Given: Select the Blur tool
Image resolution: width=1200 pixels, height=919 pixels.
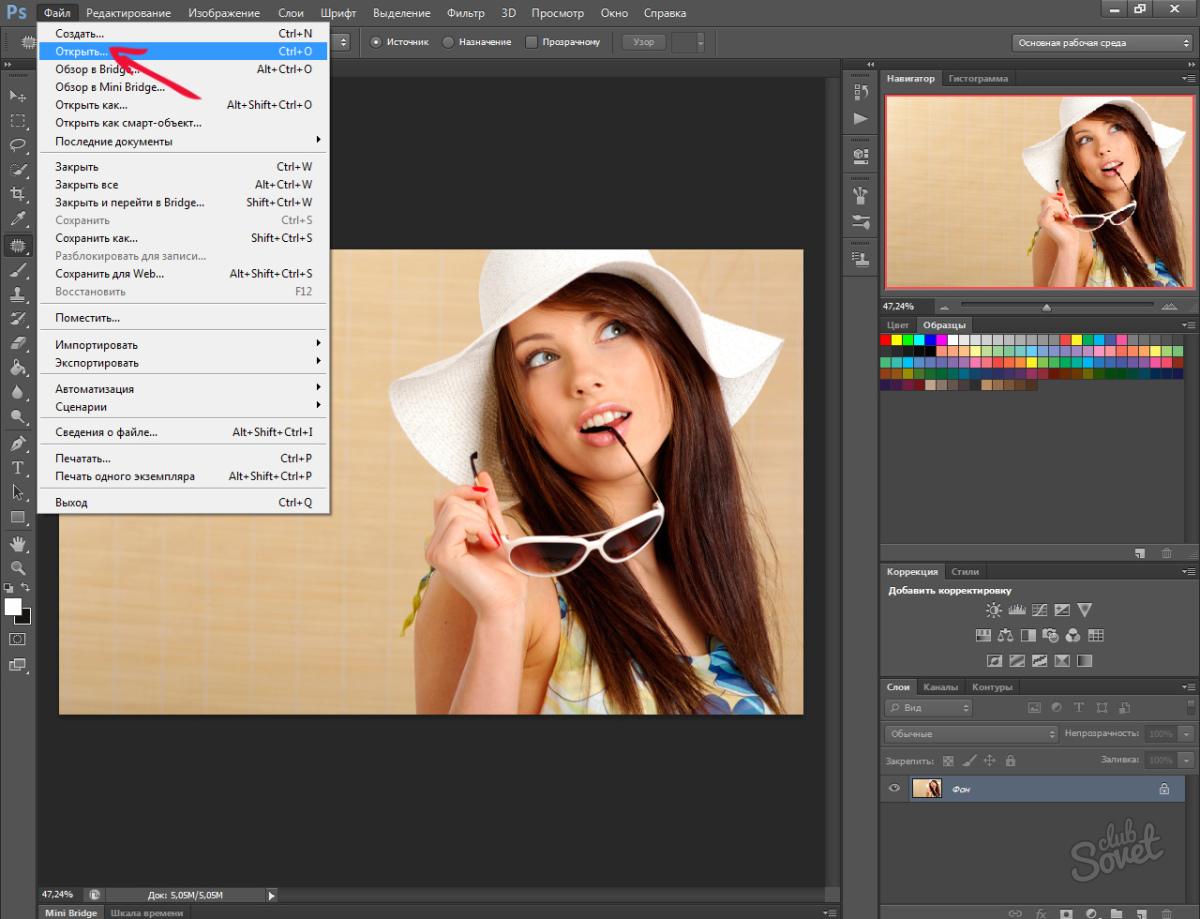Looking at the screenshot, I should coord(17,392).
